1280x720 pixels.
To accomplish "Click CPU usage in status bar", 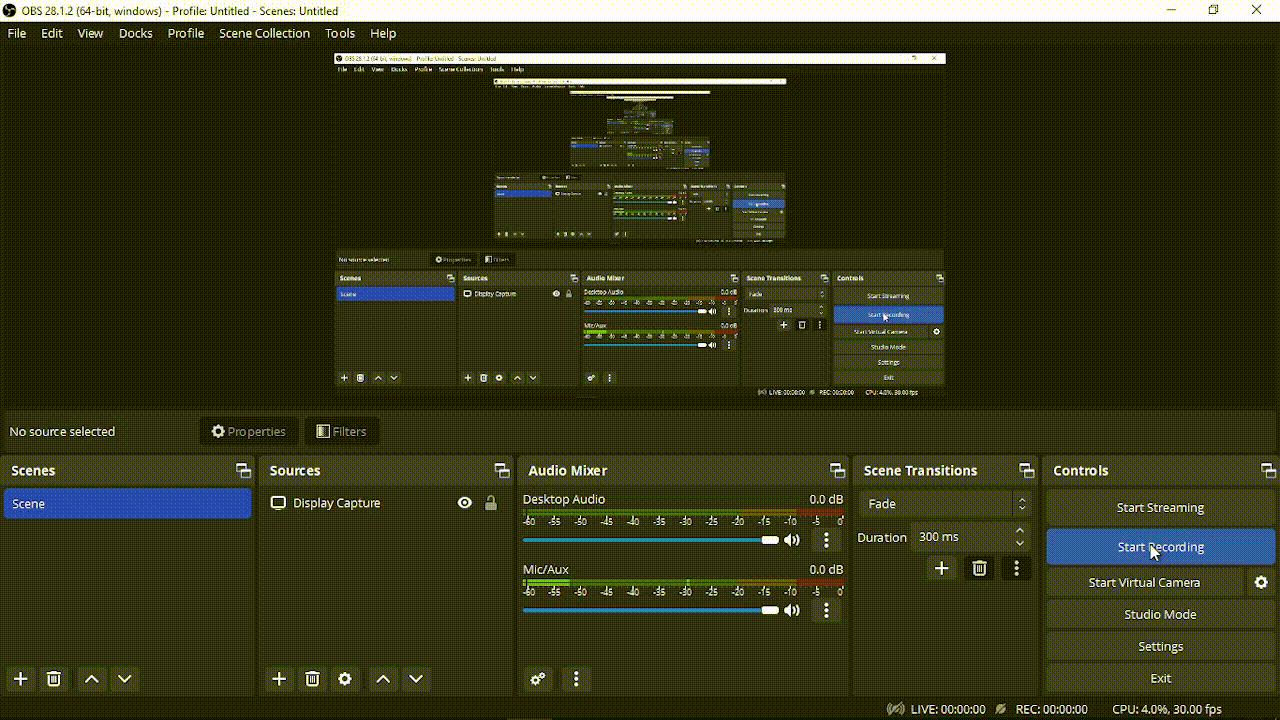I will pos(1166,709).
